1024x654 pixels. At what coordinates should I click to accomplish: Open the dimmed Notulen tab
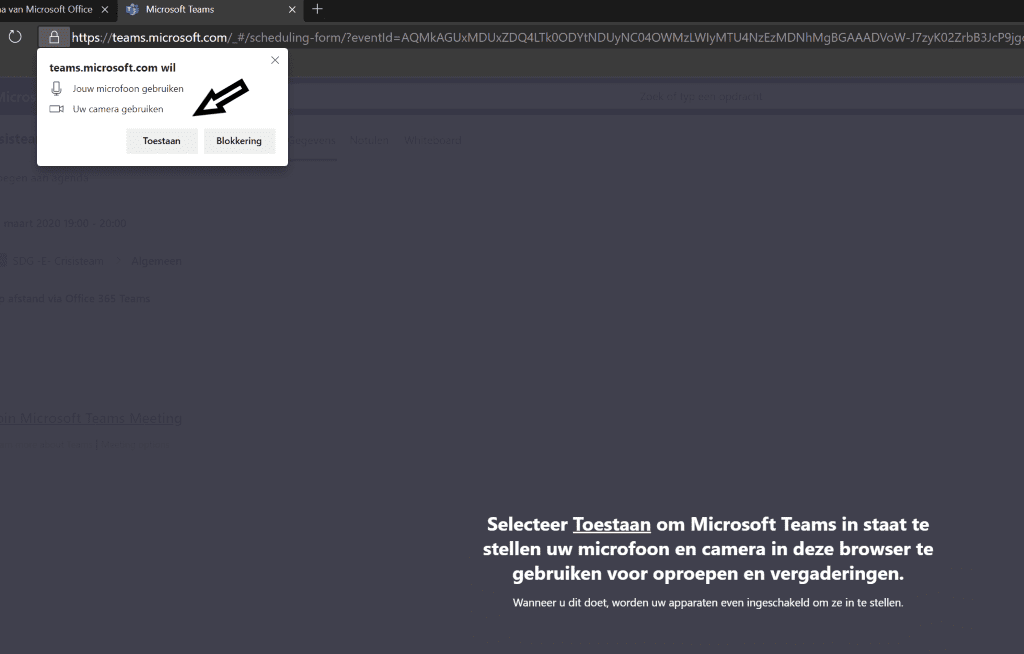tap(369, 140)
